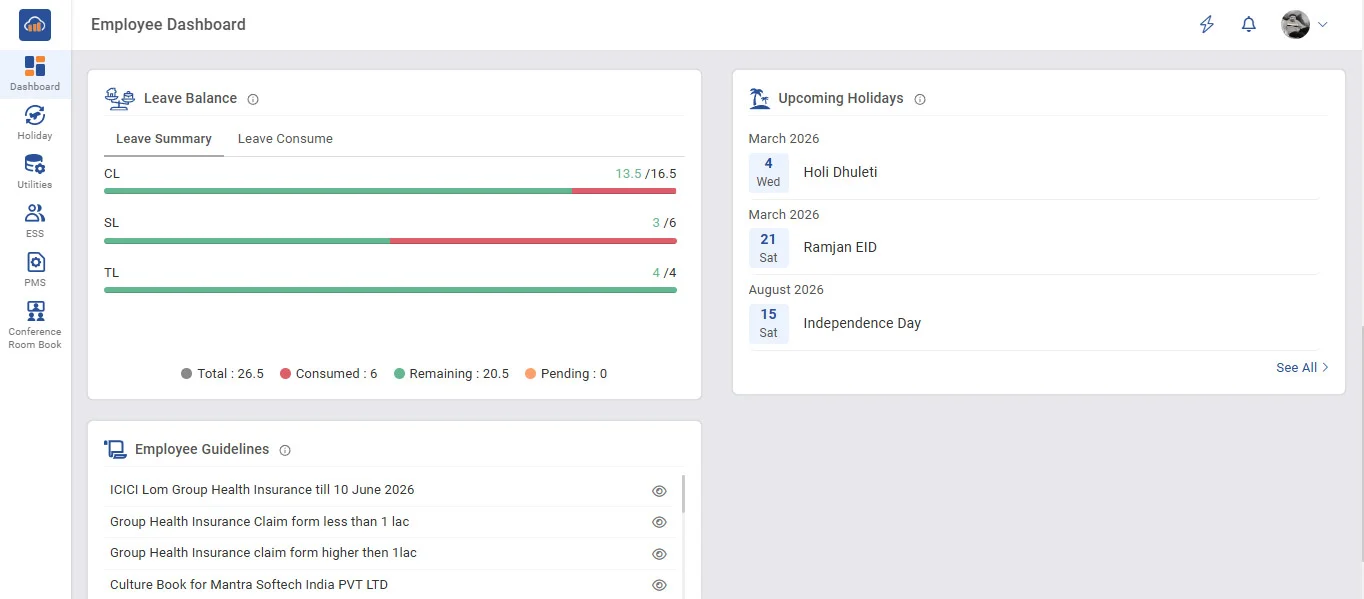
Task: Select the Leave Summary tab
Action: 163,139
